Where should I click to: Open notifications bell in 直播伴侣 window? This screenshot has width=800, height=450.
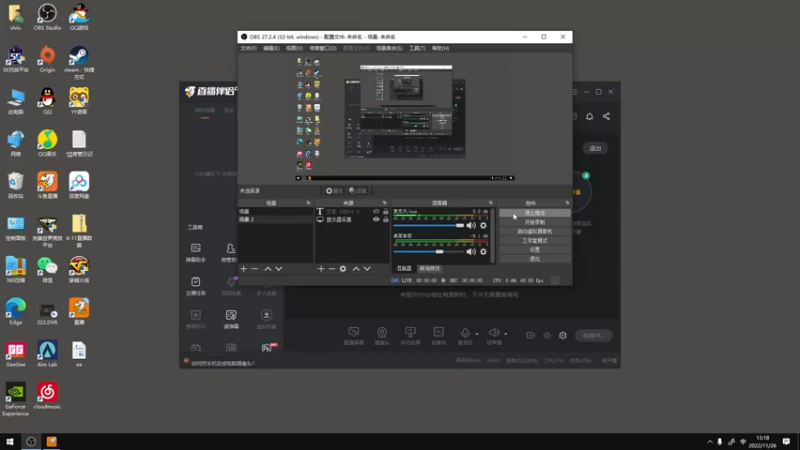click(x=589, y=116)
